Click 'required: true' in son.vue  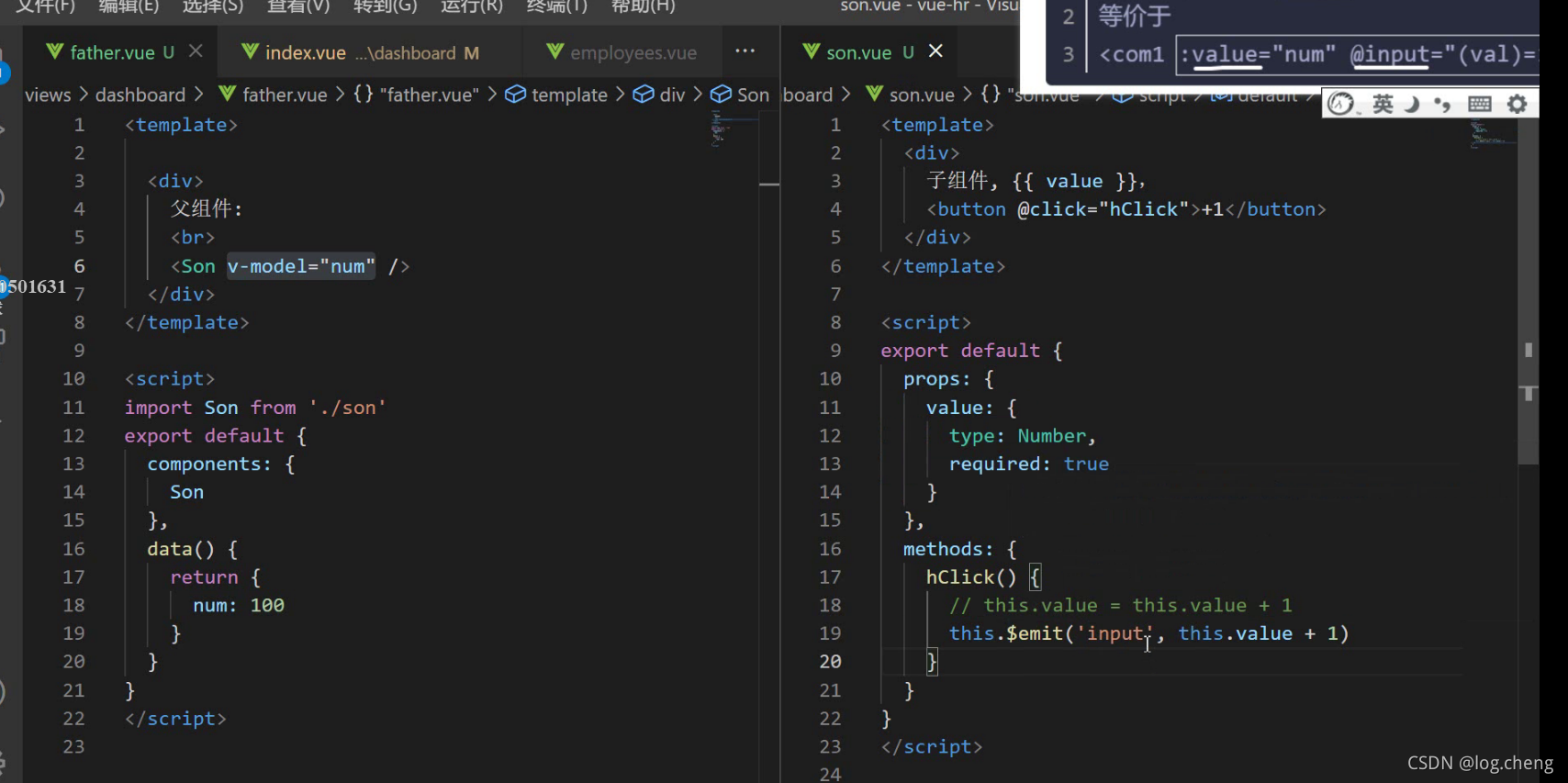(x=1029, y=464)
